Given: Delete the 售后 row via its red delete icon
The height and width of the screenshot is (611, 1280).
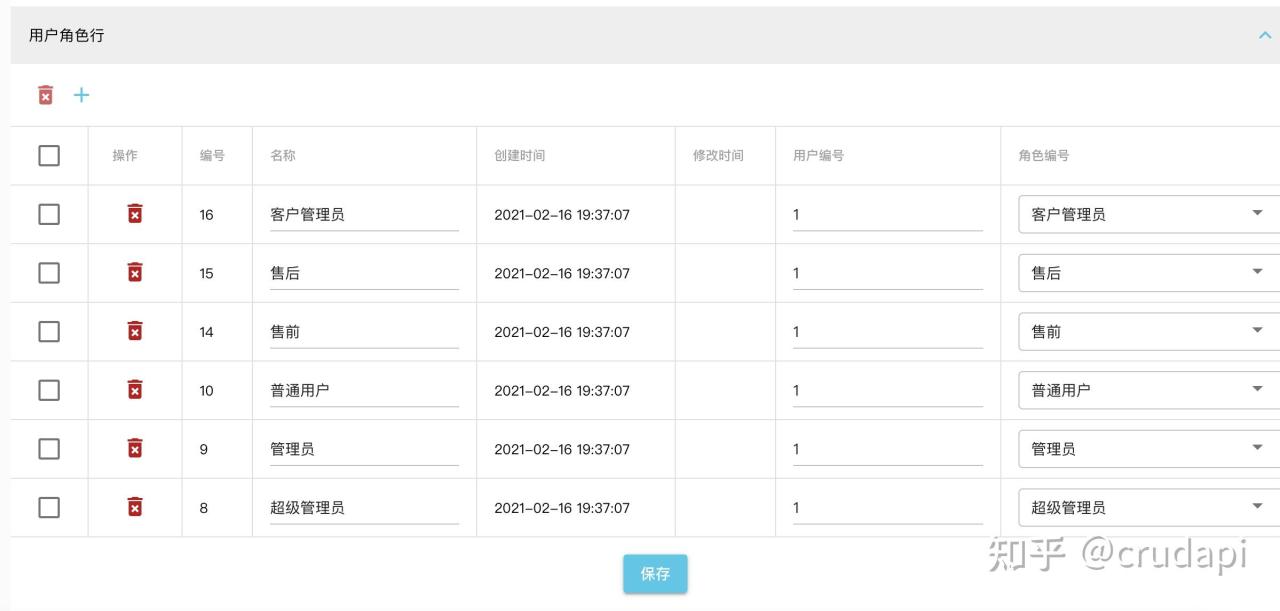Looking at the screenshot, I should [135, 272].
